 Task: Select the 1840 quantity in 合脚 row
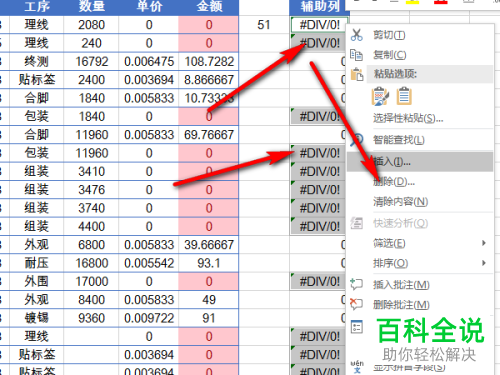click(x=91, y=98)
